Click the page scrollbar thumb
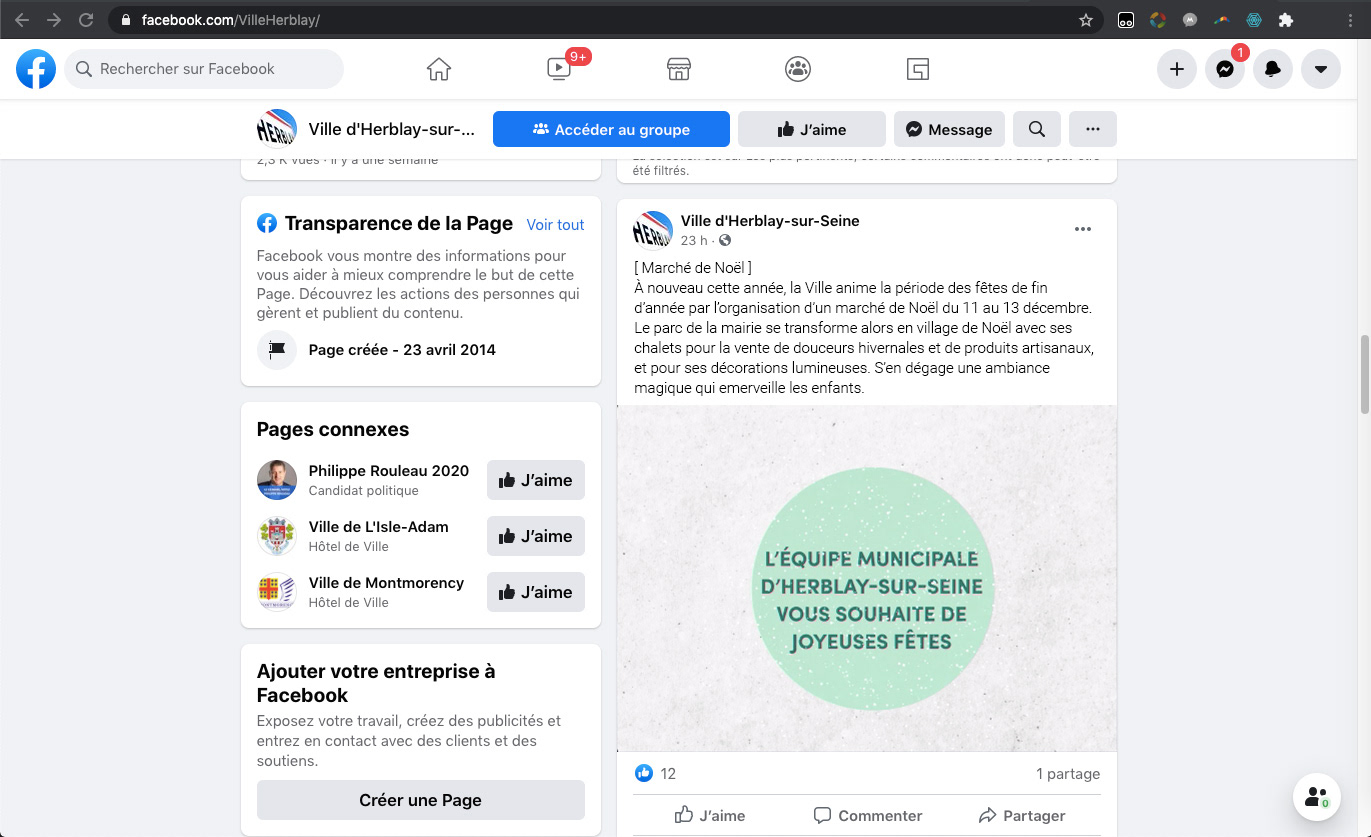This screenshot has height=837, width=1371. 1364,375
